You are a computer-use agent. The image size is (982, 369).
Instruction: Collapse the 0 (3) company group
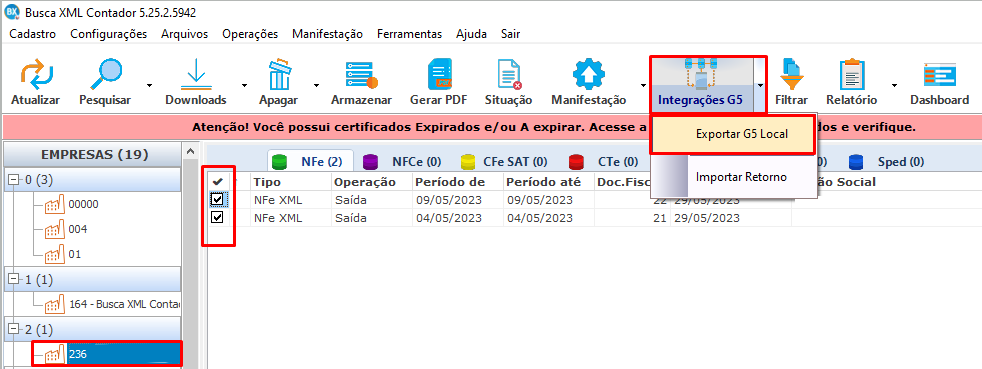[14, 180]
